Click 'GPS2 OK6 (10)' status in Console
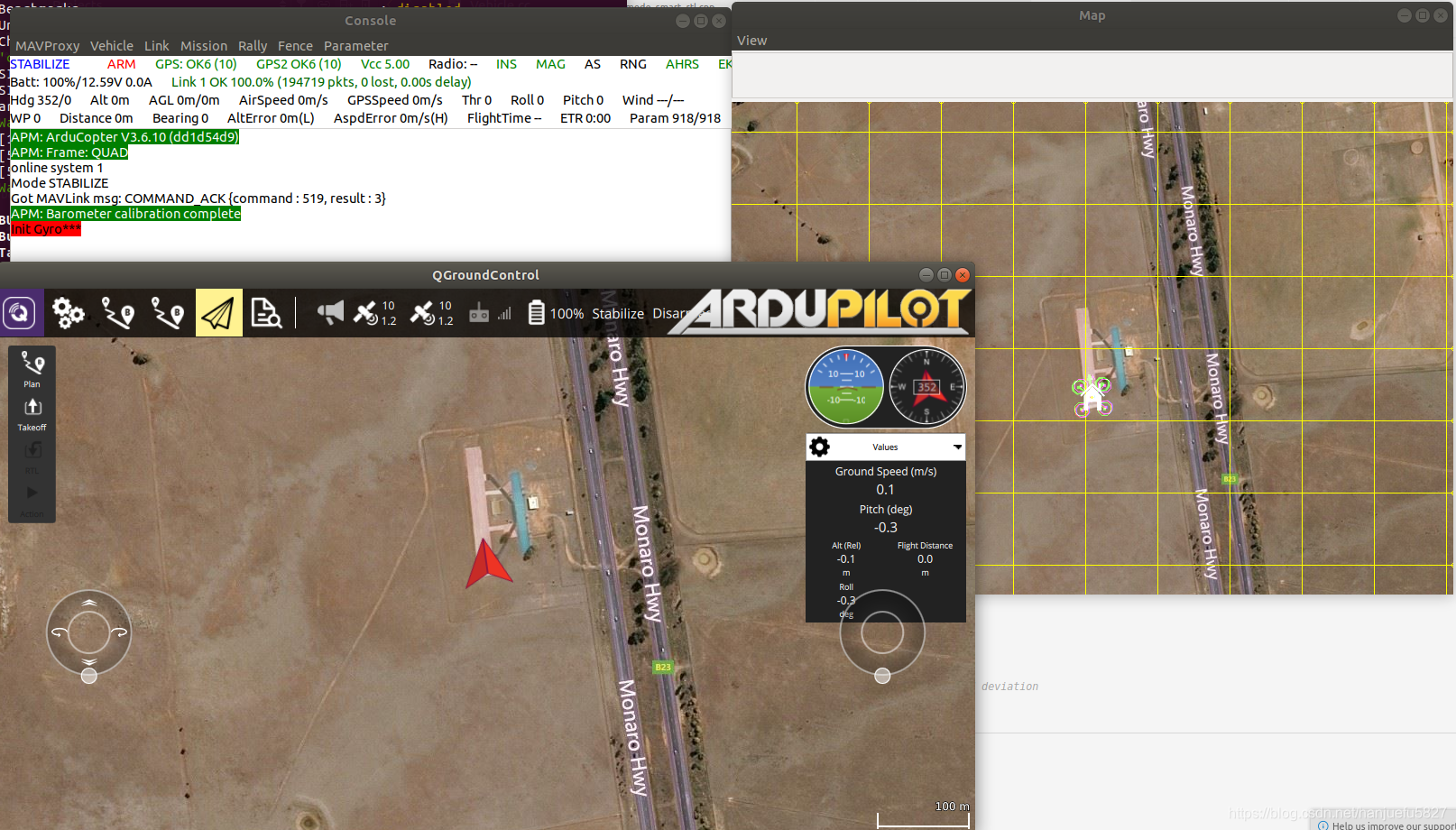The image size is (1456, 830). click(299, 64)
